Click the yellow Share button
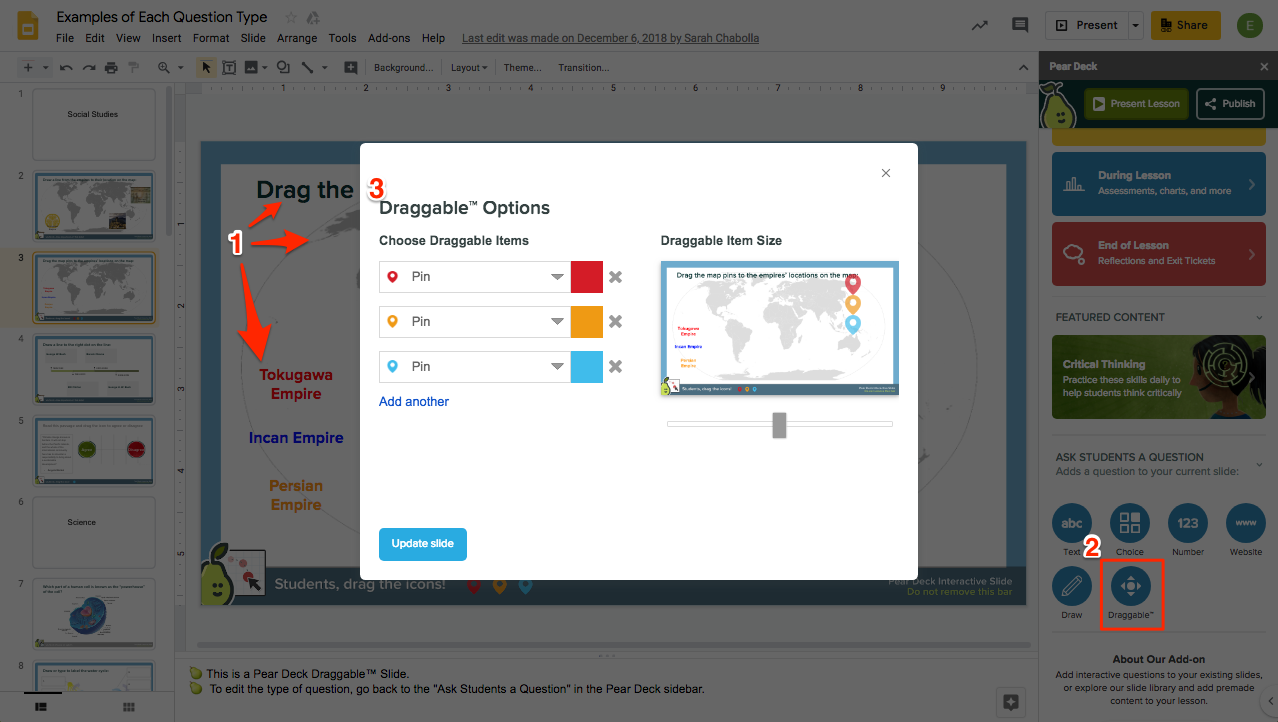 pos(1185,26)
